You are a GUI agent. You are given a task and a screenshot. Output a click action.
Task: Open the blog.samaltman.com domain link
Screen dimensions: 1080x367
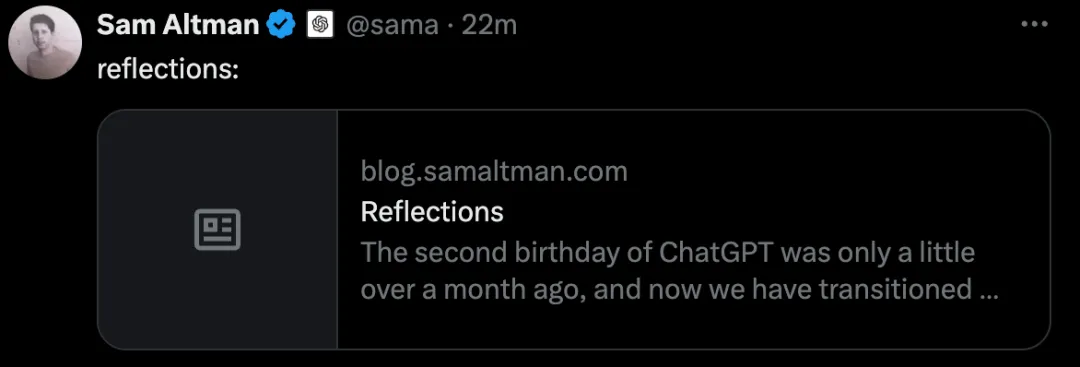[494, 171]
